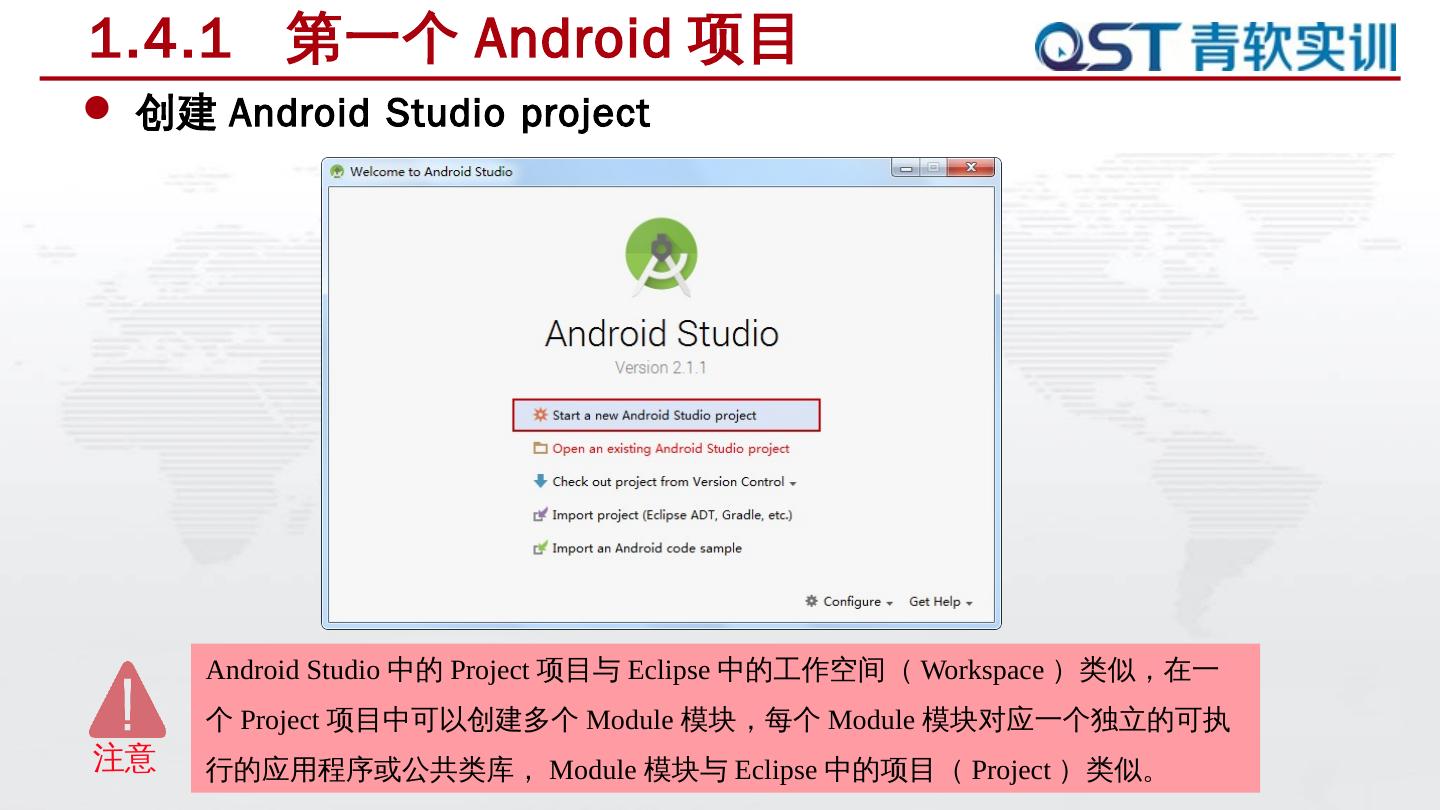Close the Welcome to Android Studio window
This screenshot has width=1440, height=810.
pyautogui.click(x=970, y=168)
